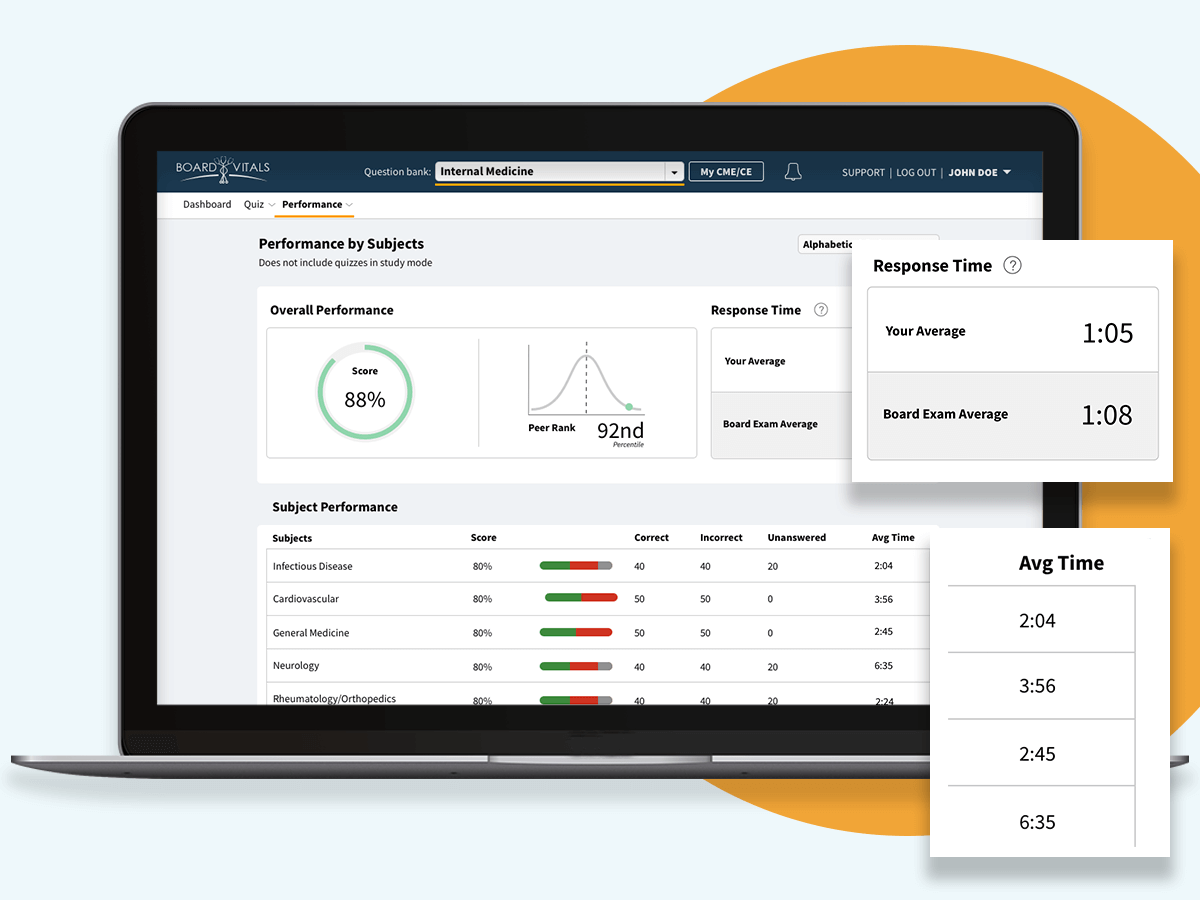Click the Peer Rank bell curve graphic

(x=586, y=379)
